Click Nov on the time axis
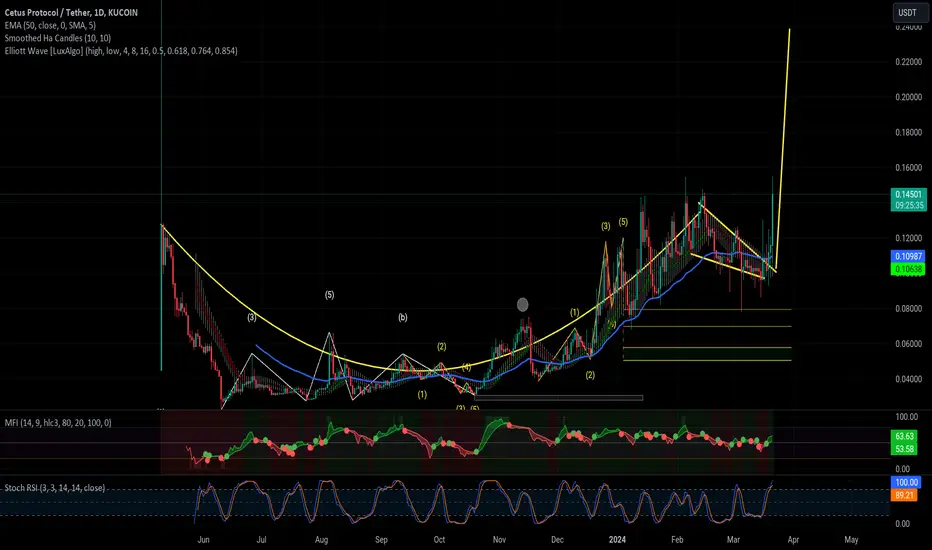Viewport: 932px width, 550px height. 499,540
